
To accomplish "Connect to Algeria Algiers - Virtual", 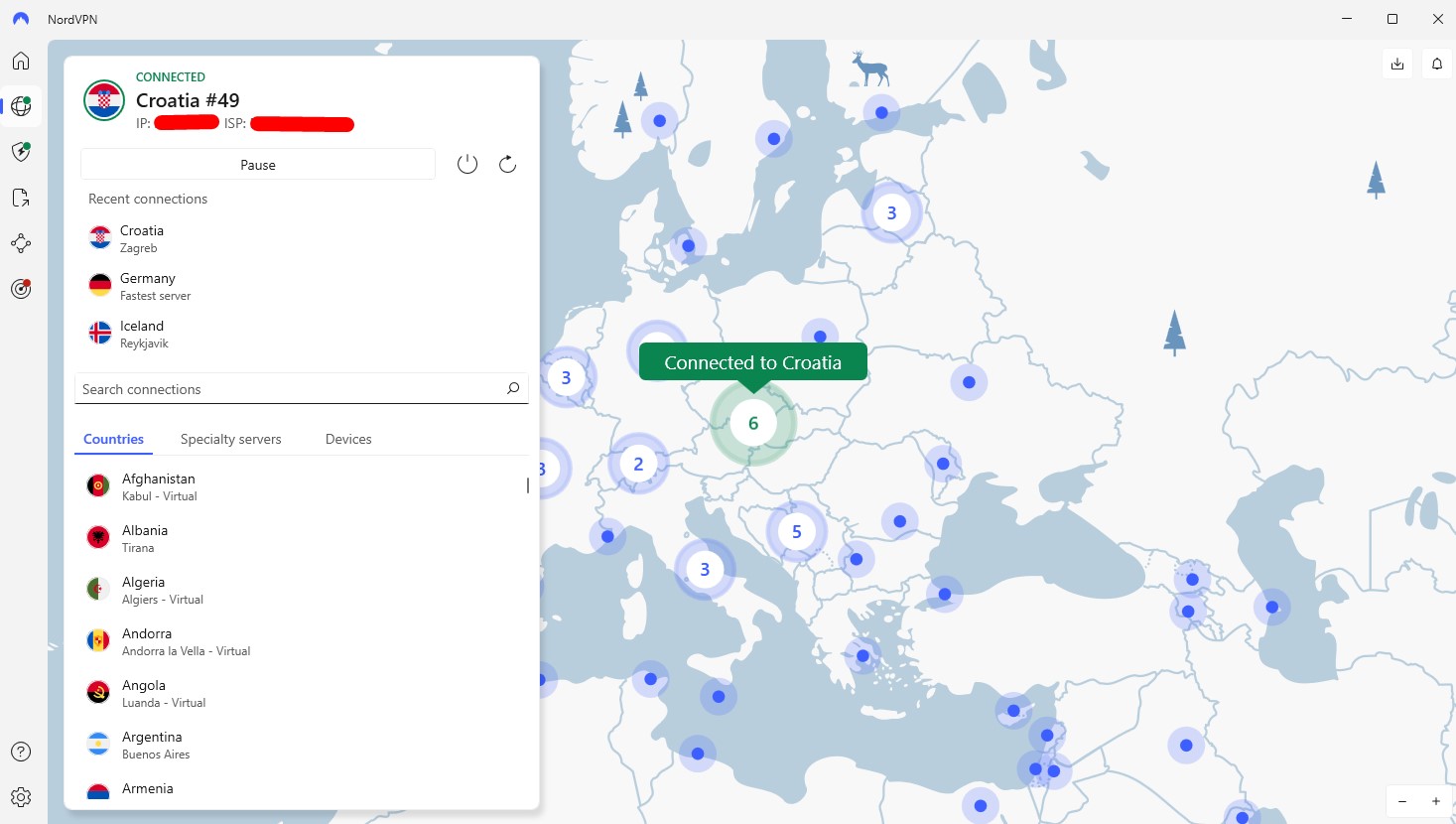I will [301, 590].
